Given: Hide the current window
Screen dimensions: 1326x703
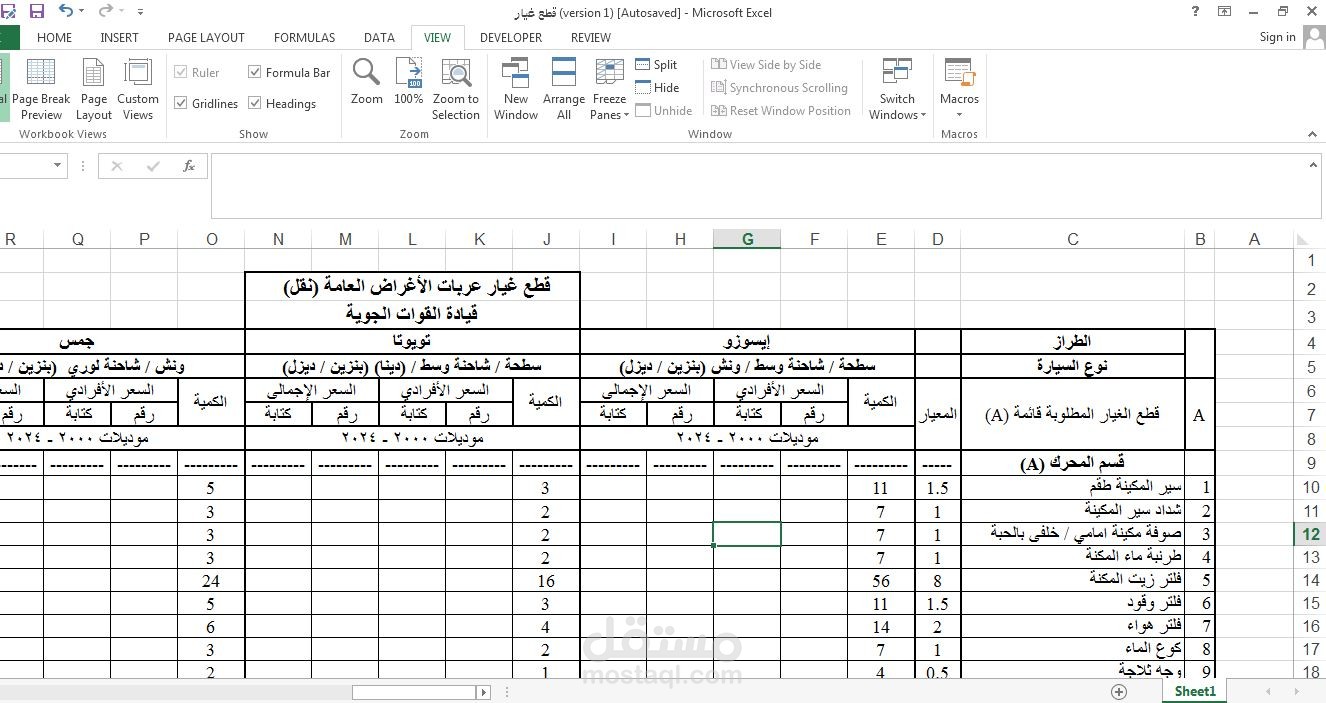Looking at the screenshot, I should tap(657, 87).
